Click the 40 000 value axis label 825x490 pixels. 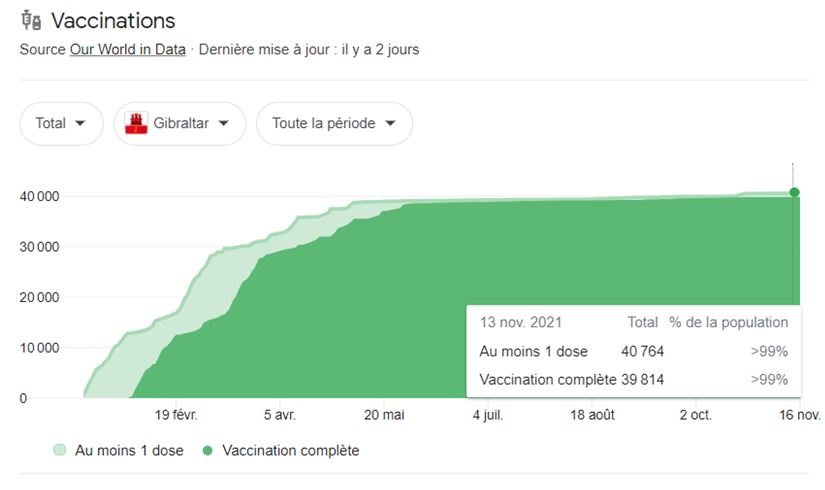coord(38,196)
